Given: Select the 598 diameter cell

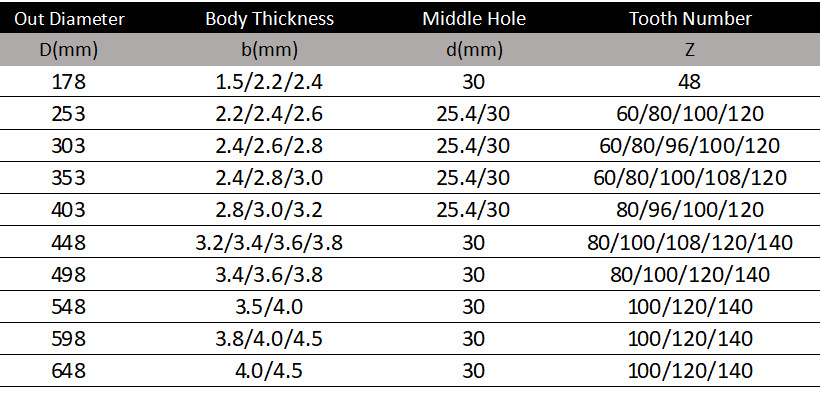Looking at the screenshot, I should coord(69,339).
